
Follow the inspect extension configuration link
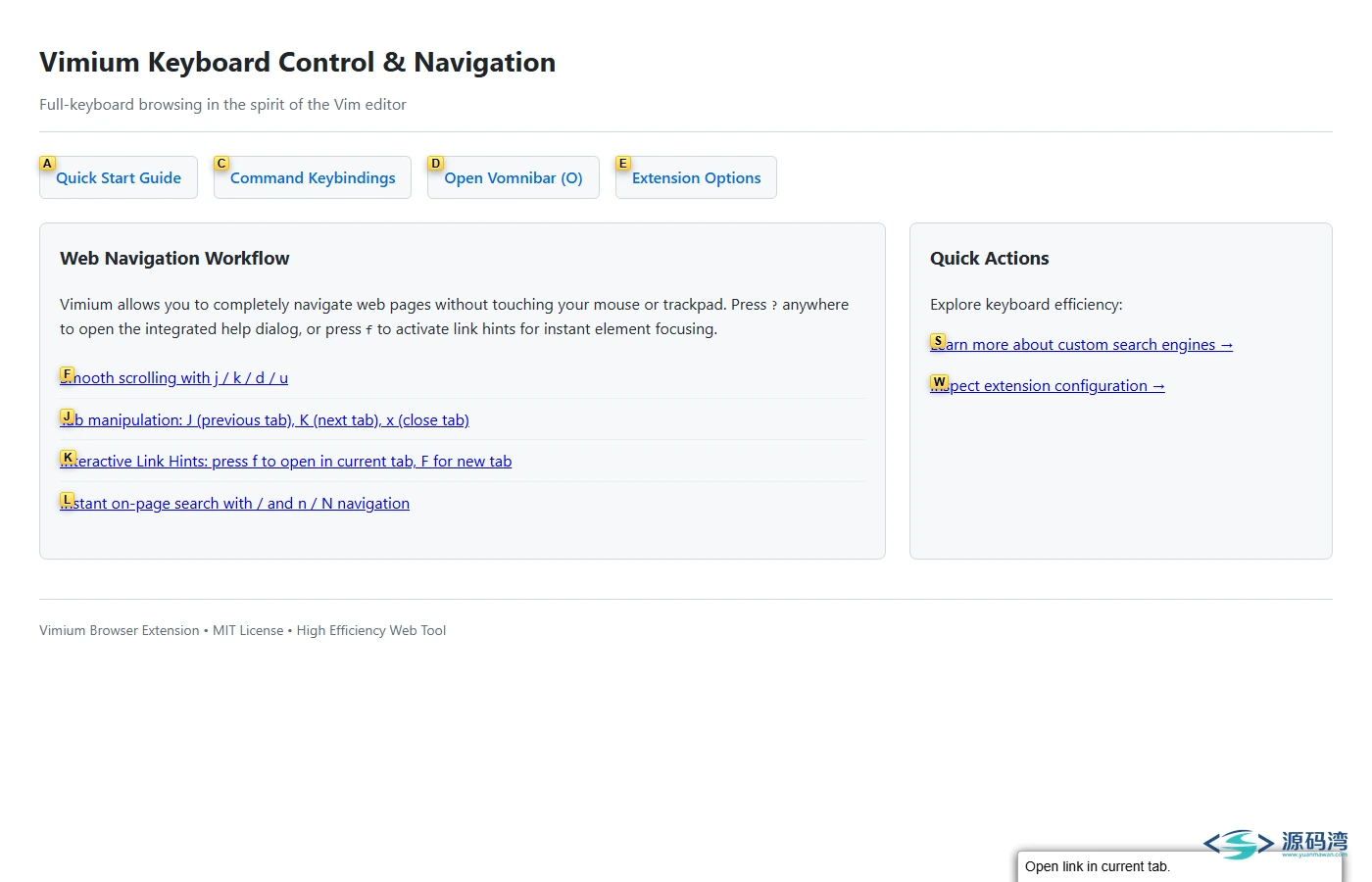1048,386
